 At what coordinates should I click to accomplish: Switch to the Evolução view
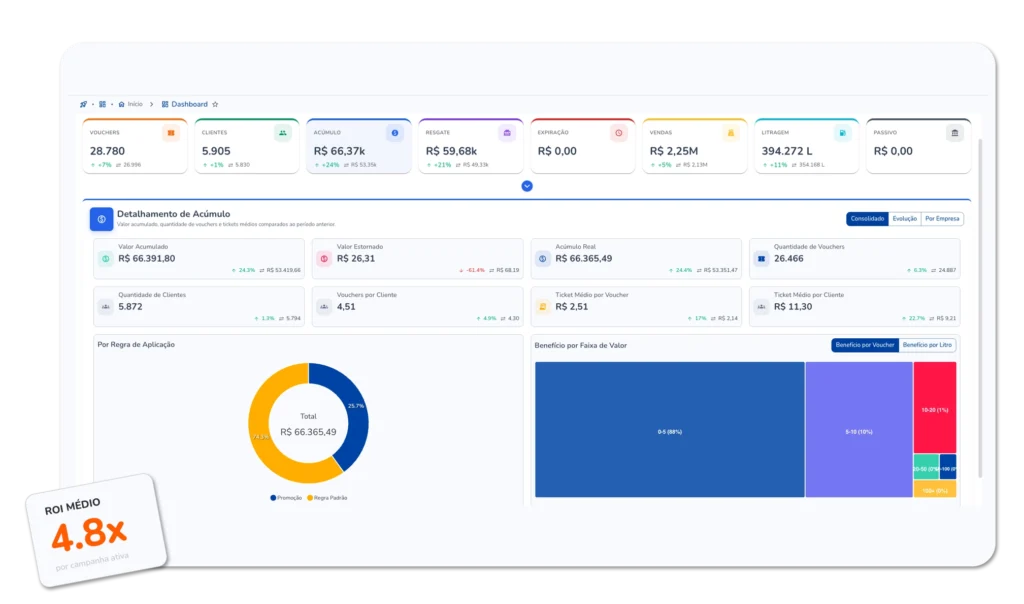point(904,219)
